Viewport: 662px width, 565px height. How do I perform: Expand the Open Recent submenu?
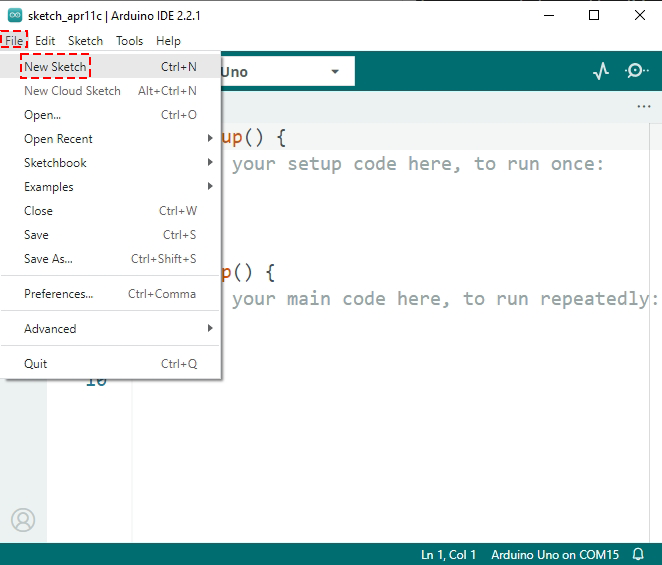(111, 139)
